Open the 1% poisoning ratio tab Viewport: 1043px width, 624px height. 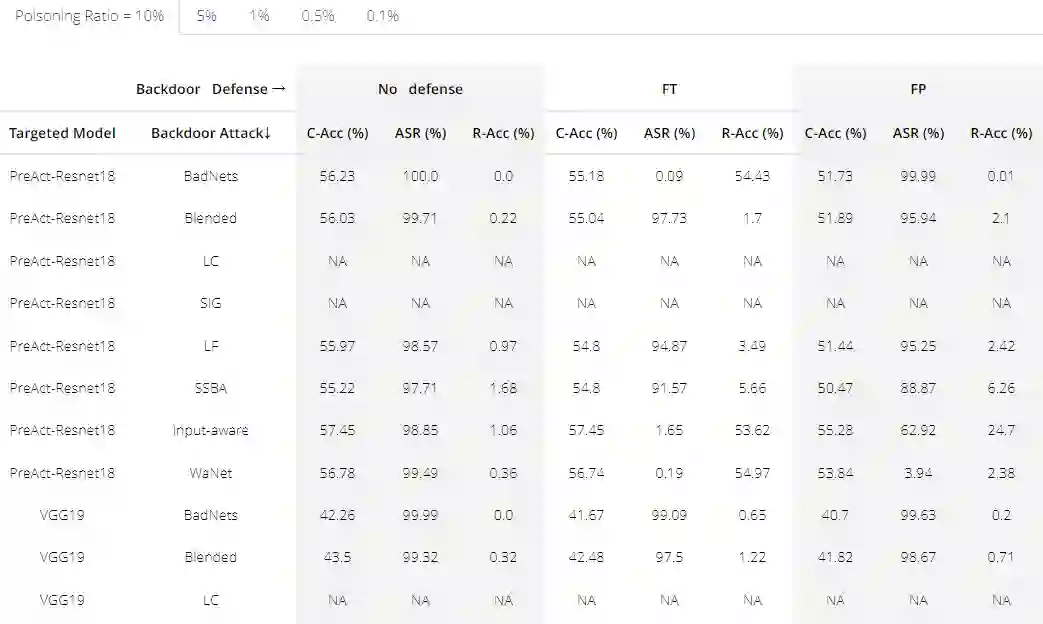pyautogui.click(x=259, y=16)
